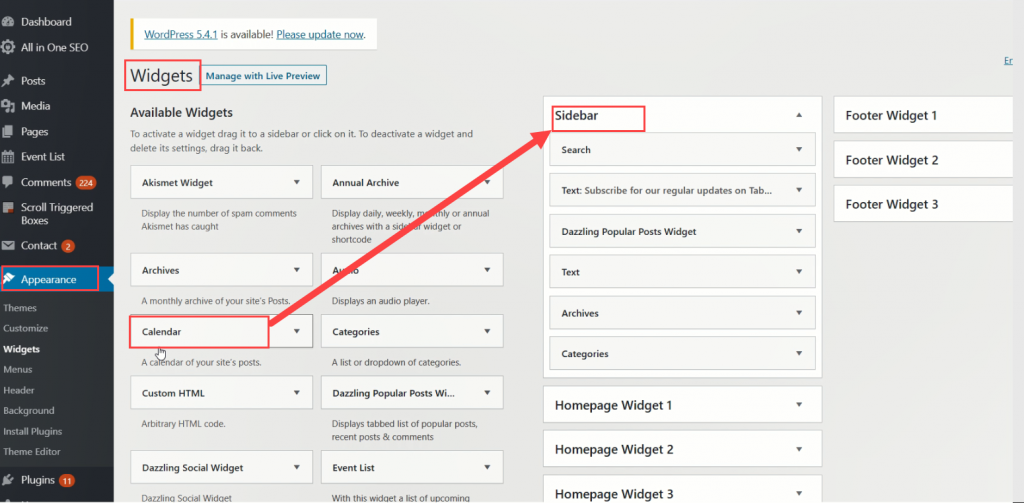Expand Homepage Widget 3 area

tap(799, 493)
